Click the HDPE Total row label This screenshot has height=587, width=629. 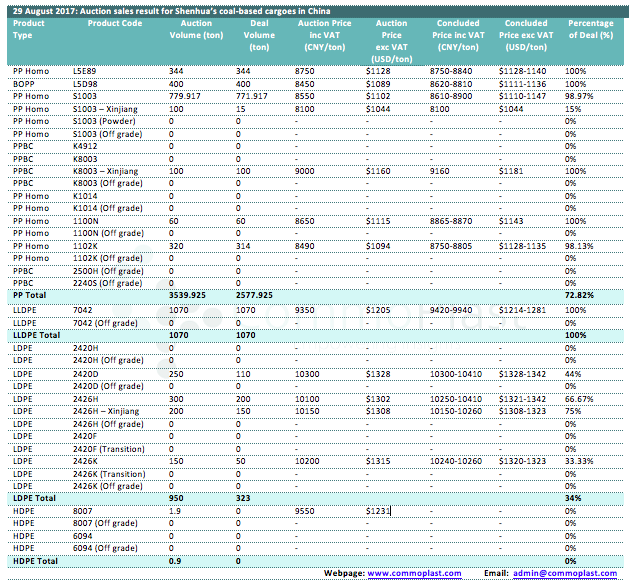[35, 561]
